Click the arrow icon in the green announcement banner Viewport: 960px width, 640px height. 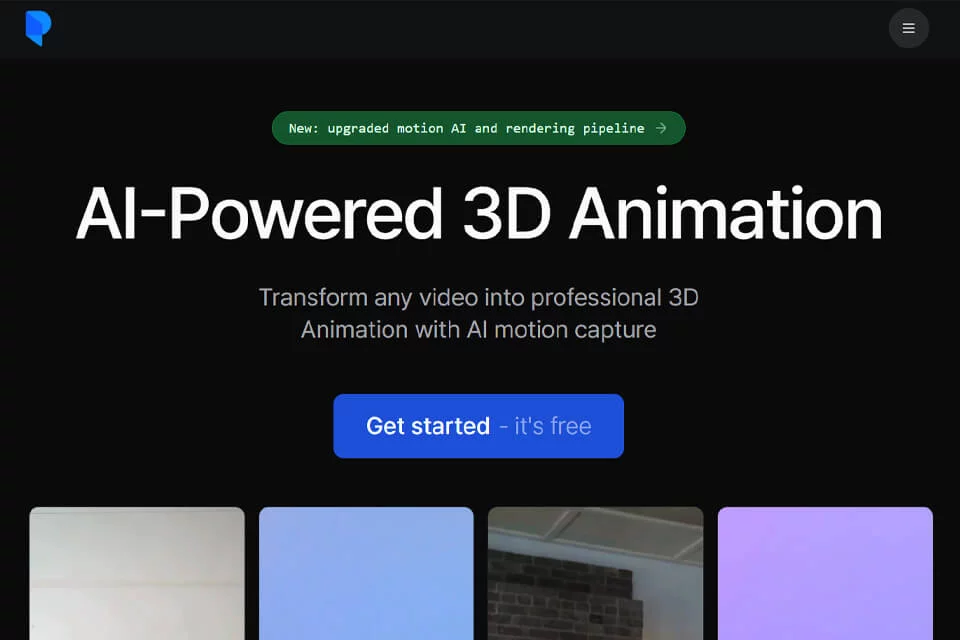pos(661,128)
